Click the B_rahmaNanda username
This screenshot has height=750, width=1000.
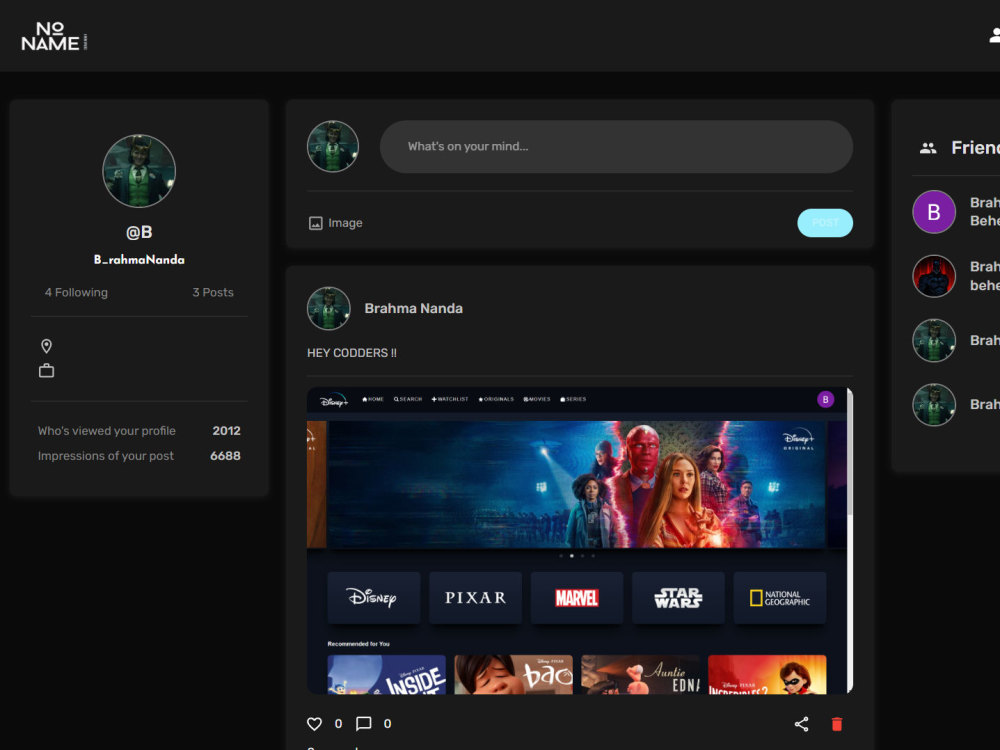point(139,260)
